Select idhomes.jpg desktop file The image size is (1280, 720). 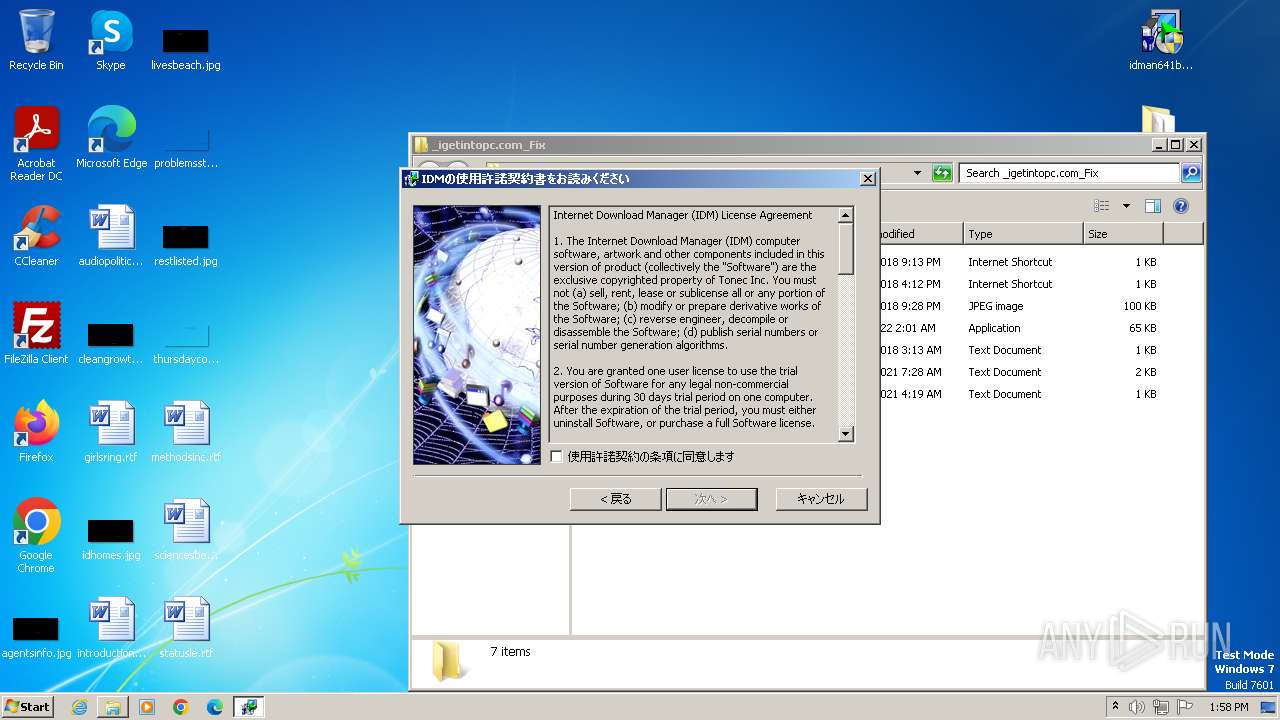tap(111, 538)
